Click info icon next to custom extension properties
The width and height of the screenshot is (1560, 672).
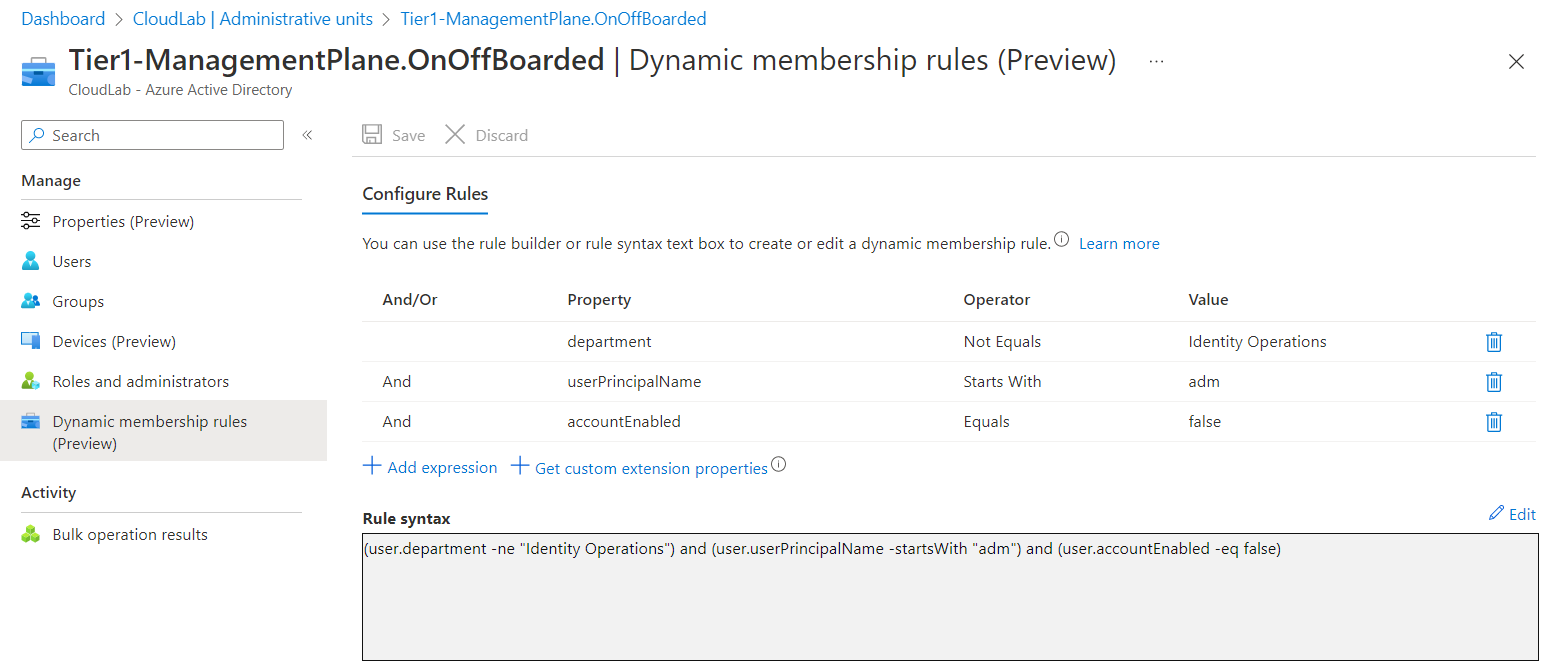tap(779, 464)
